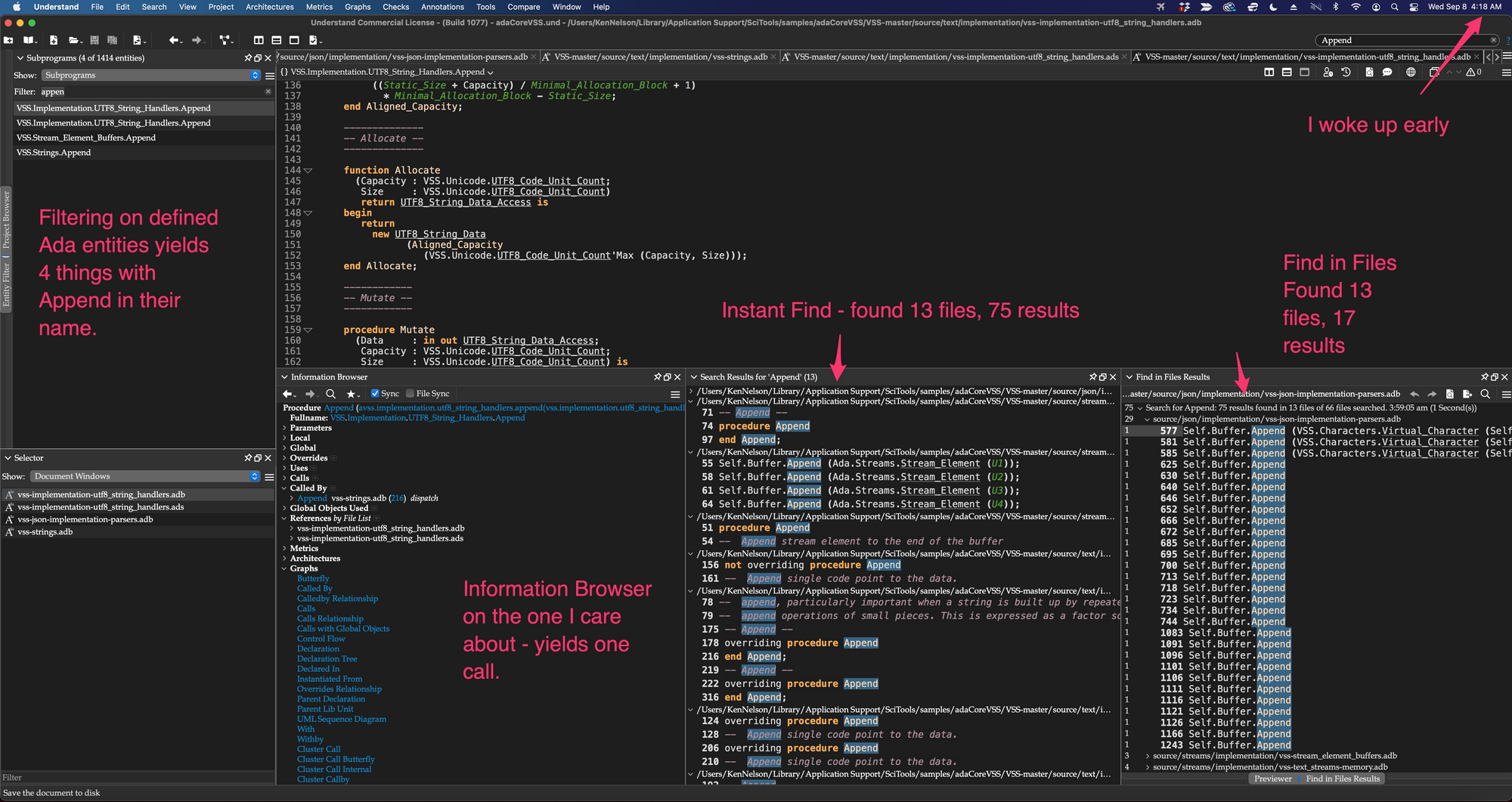1512x802 pixels.
Task: Open the Wi-Fi status menu bar icon
Action: (1356, 7)
